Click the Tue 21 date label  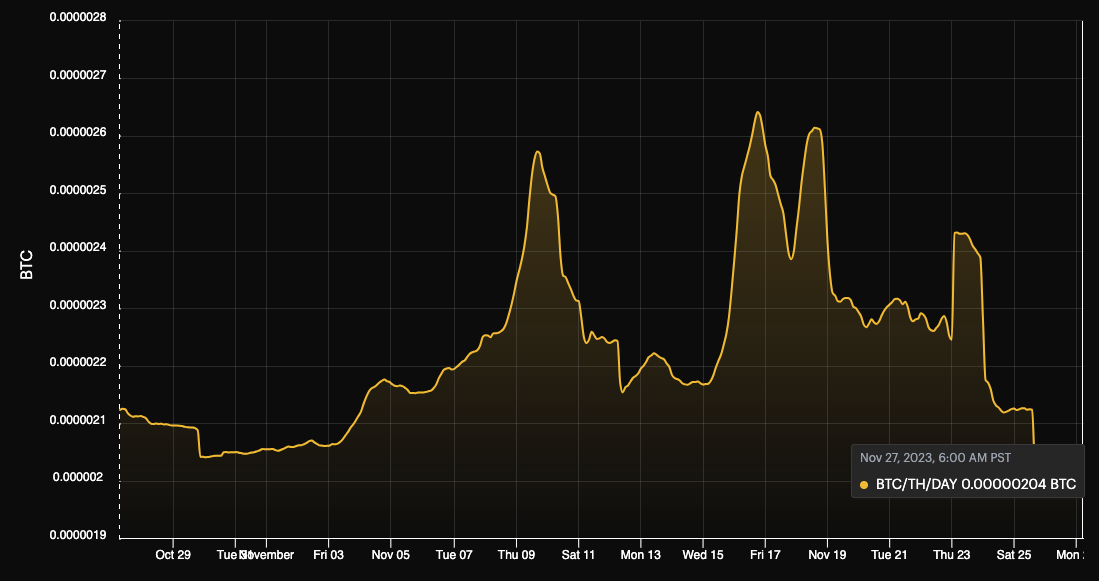click(x=889, y=555)
